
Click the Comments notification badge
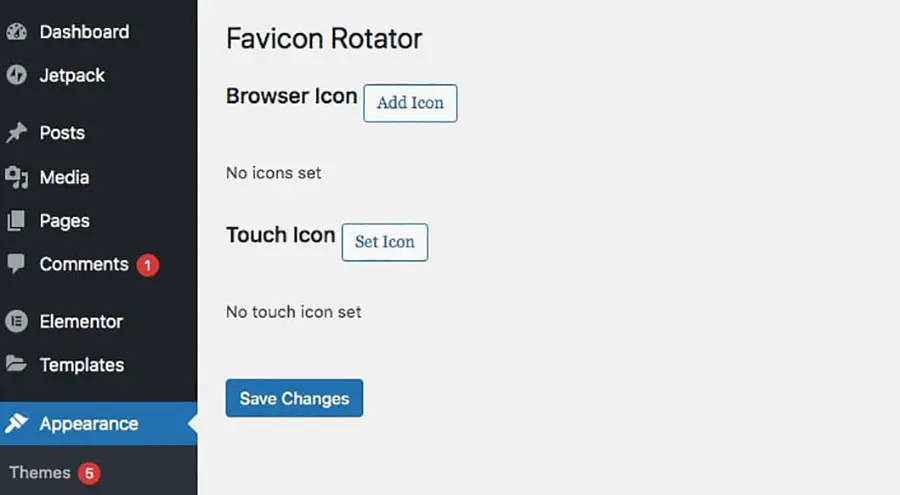148,265
